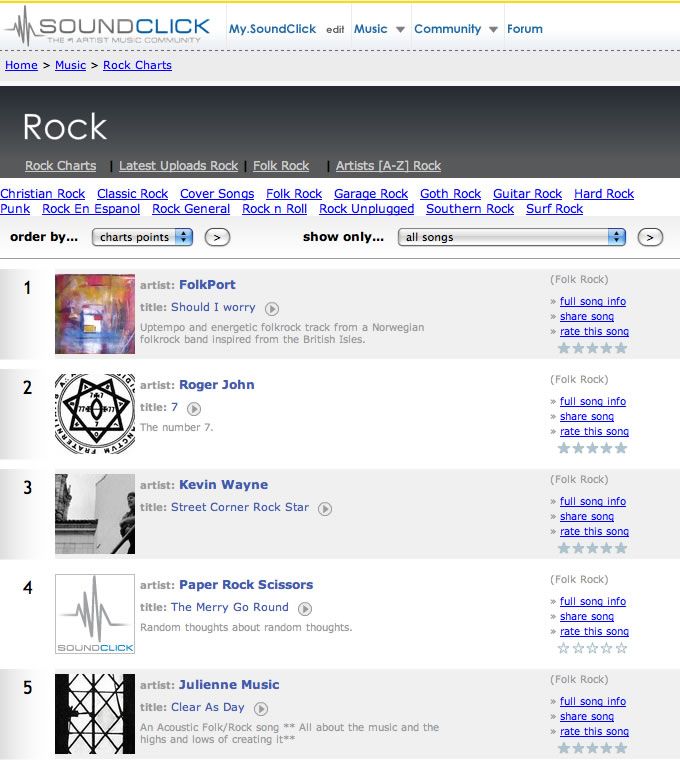Image resolution: width=680 pixels, height=768 pixels.
Task: Open Southern Rock subgenre link
Action: 470,209
